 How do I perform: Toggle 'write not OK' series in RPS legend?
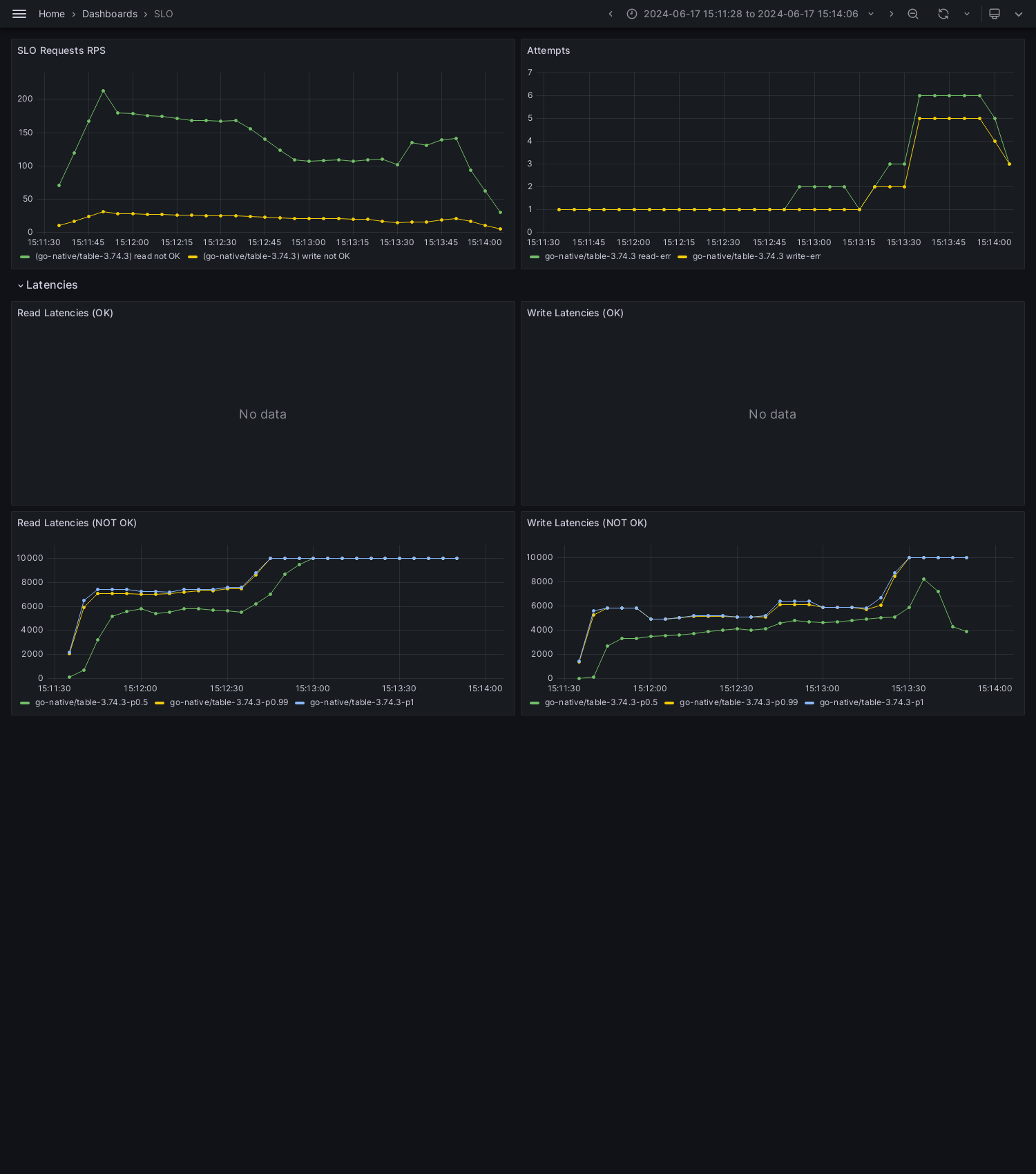click(x=276, y=256)
